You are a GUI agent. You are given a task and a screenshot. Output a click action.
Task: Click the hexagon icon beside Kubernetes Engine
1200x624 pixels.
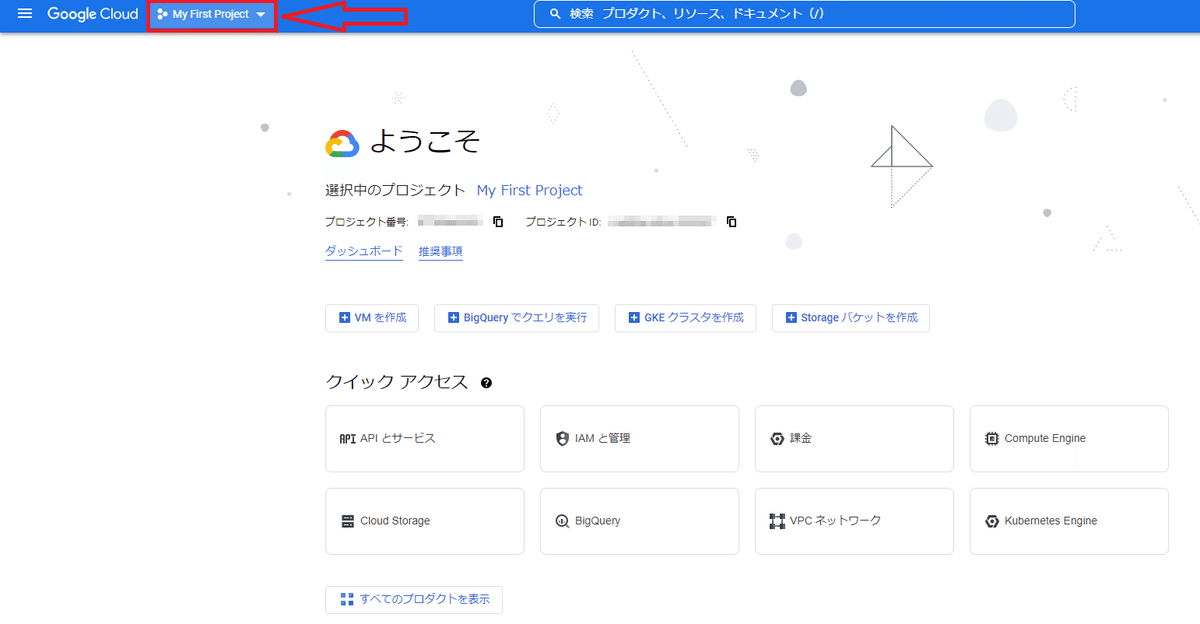992,521
